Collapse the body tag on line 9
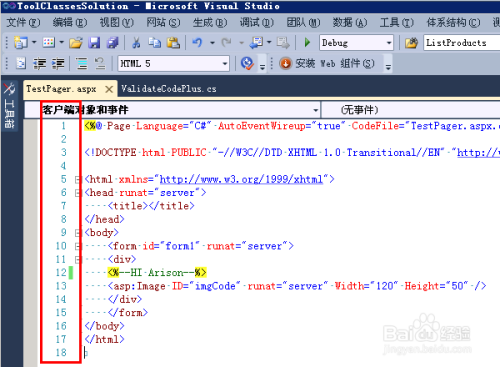Screen dimensions: 500x367 78,233
